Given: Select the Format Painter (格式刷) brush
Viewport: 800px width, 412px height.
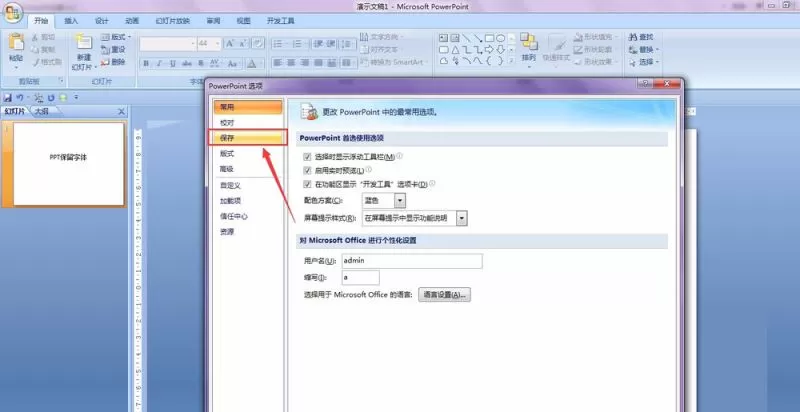Looking at the screenshot, I should pos(35,62).
